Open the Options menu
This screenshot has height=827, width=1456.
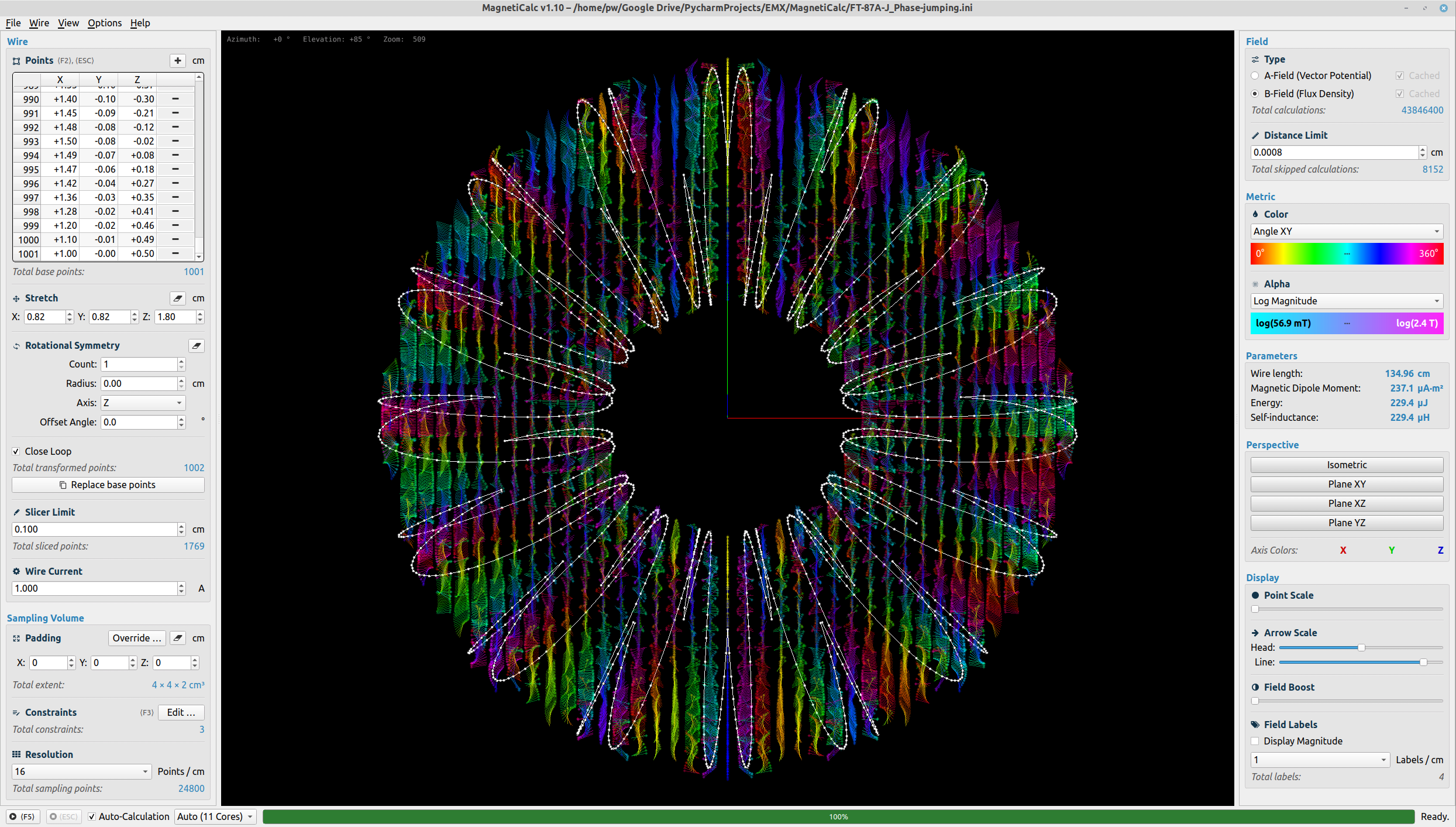104,23
